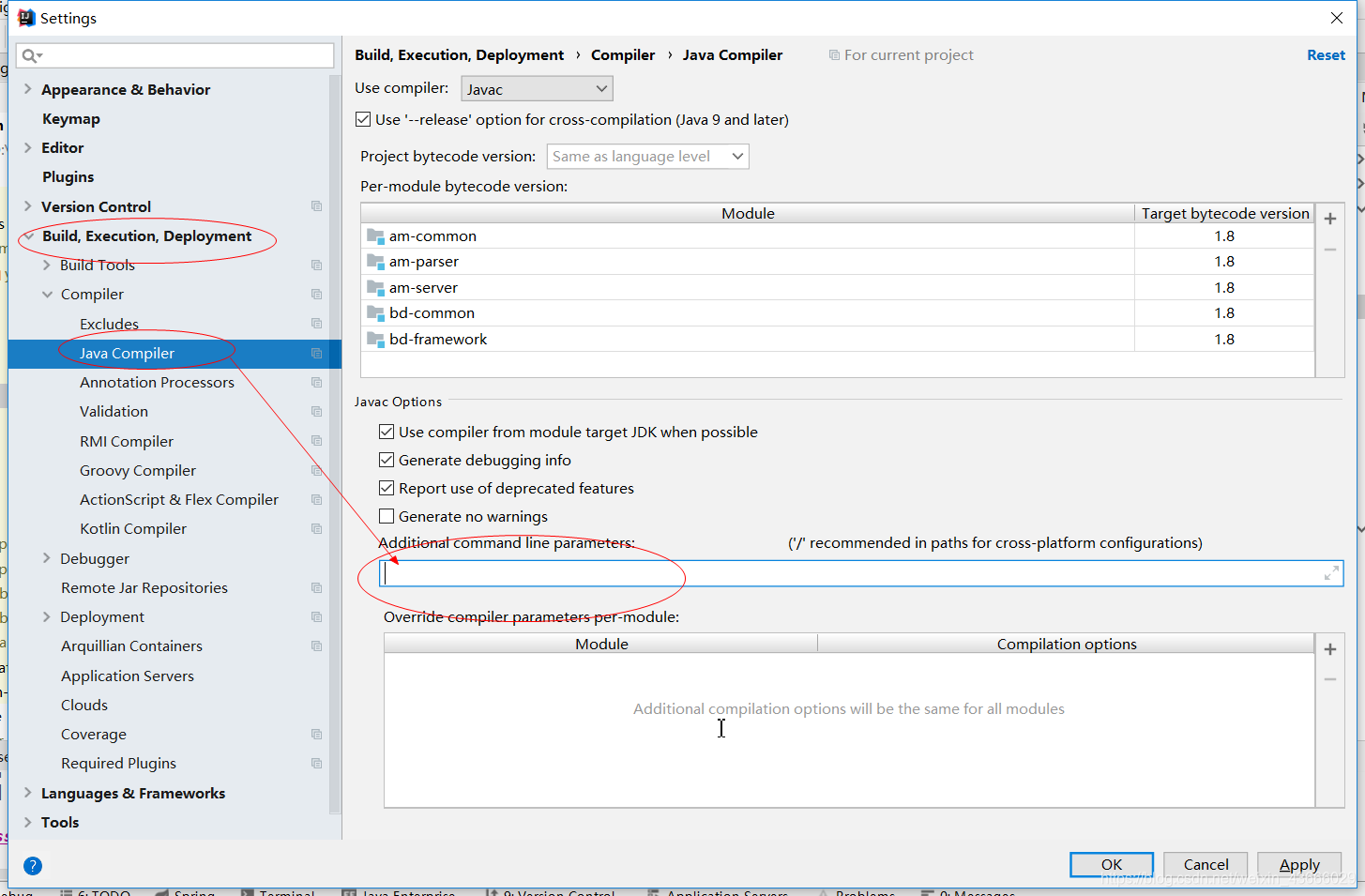
Task: Click the search magnifier icon in settings
Action: [x=30, y=55]
